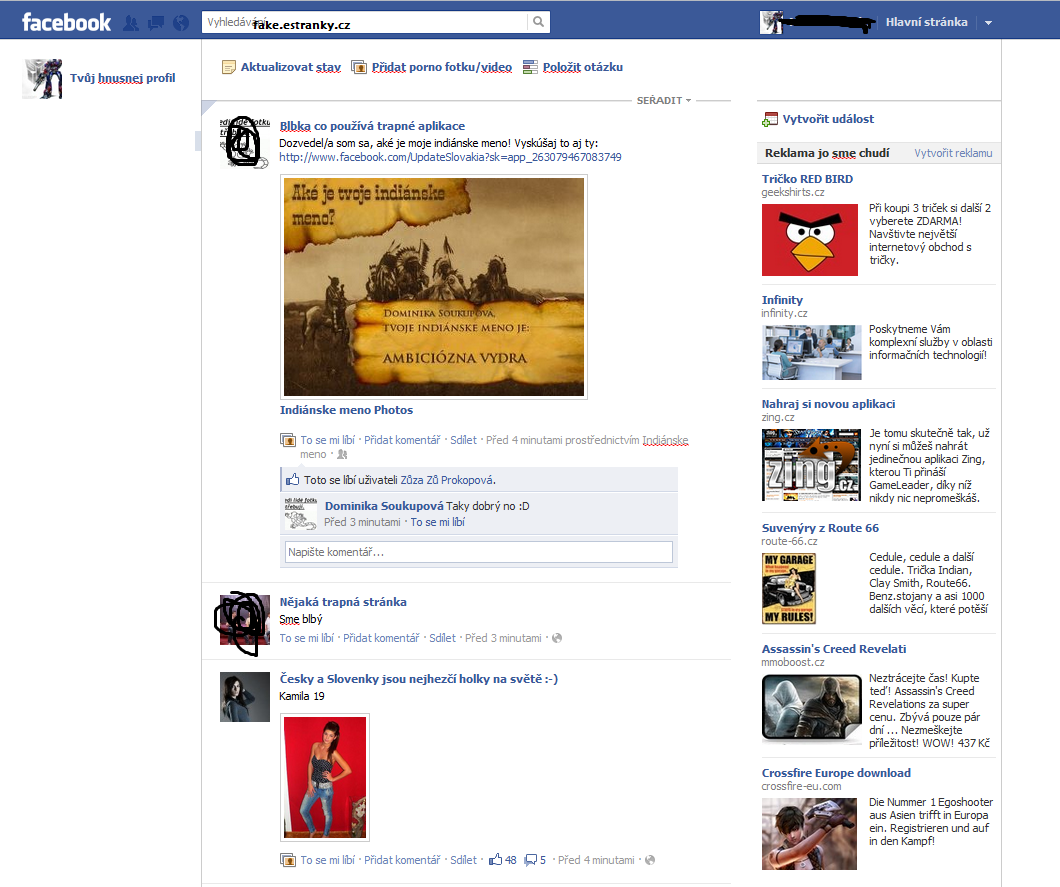Click the thumbs-up icon showing 48 likes

pyautogui.click(x=495, y=859)
